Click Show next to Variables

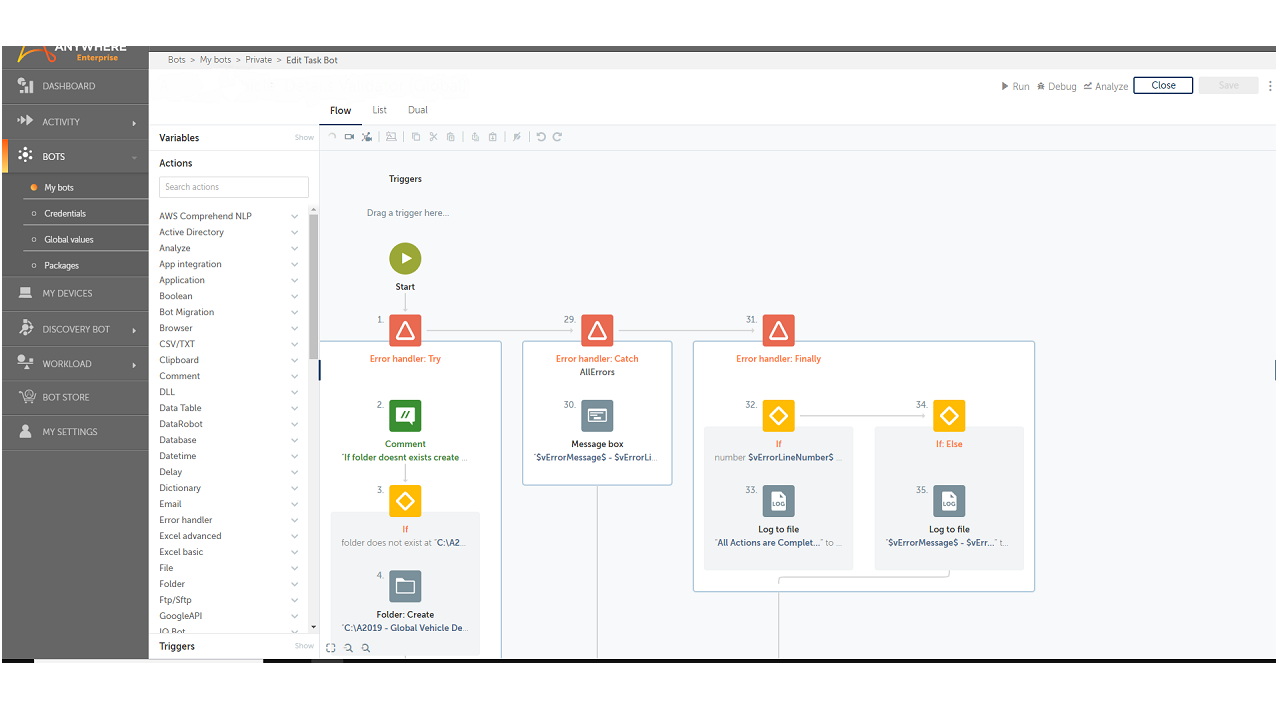point(304,138)
